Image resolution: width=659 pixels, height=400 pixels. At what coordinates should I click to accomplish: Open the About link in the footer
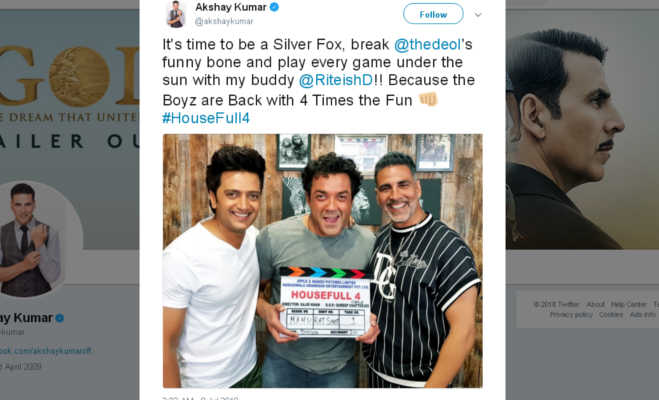pos(595,304)
